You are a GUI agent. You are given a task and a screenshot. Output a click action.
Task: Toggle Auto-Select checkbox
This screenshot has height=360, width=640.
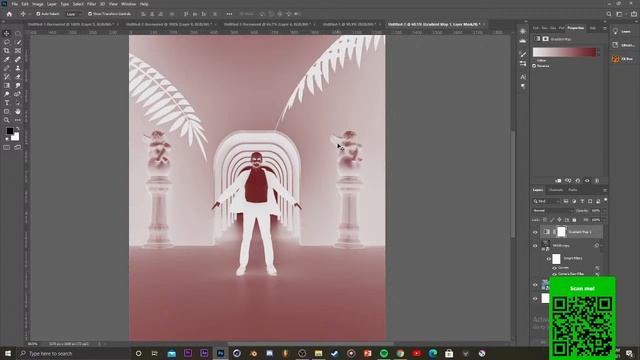pyautogui.click(x=38, y=14)
